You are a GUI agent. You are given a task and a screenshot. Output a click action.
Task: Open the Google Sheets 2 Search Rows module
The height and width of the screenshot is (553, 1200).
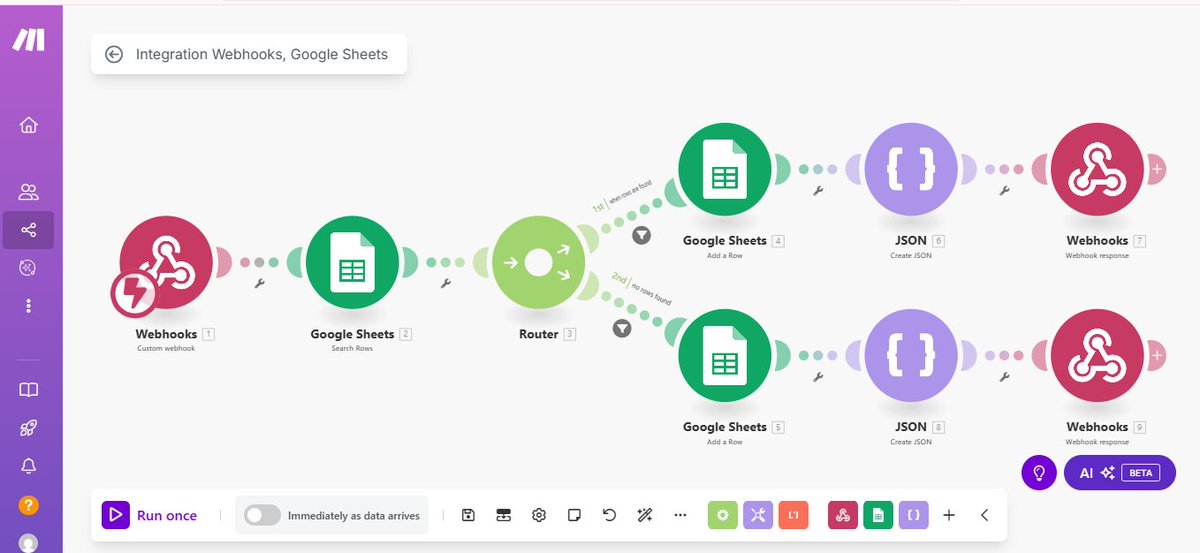(x=352, y=263)
